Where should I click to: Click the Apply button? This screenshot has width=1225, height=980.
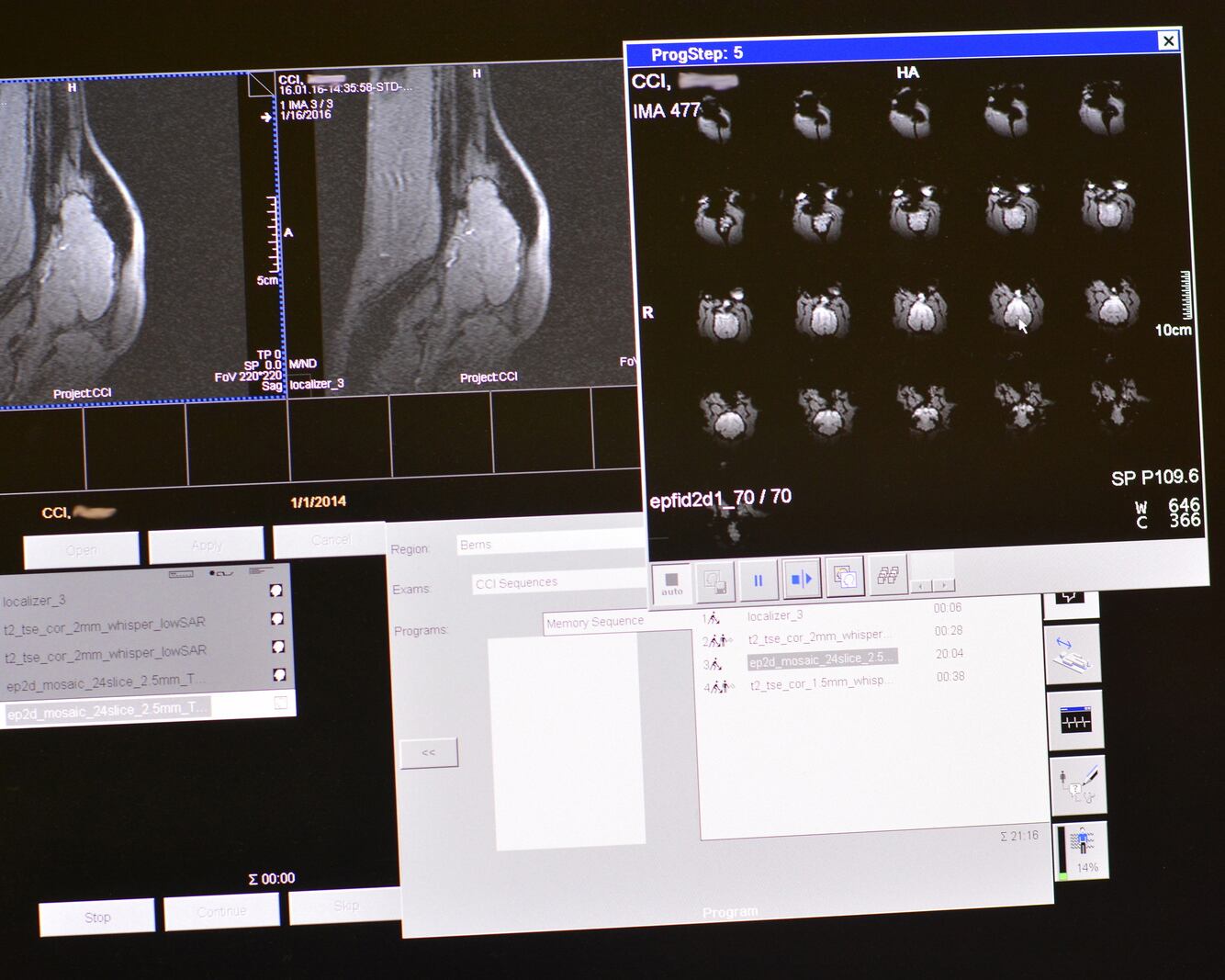coord(207,545)
